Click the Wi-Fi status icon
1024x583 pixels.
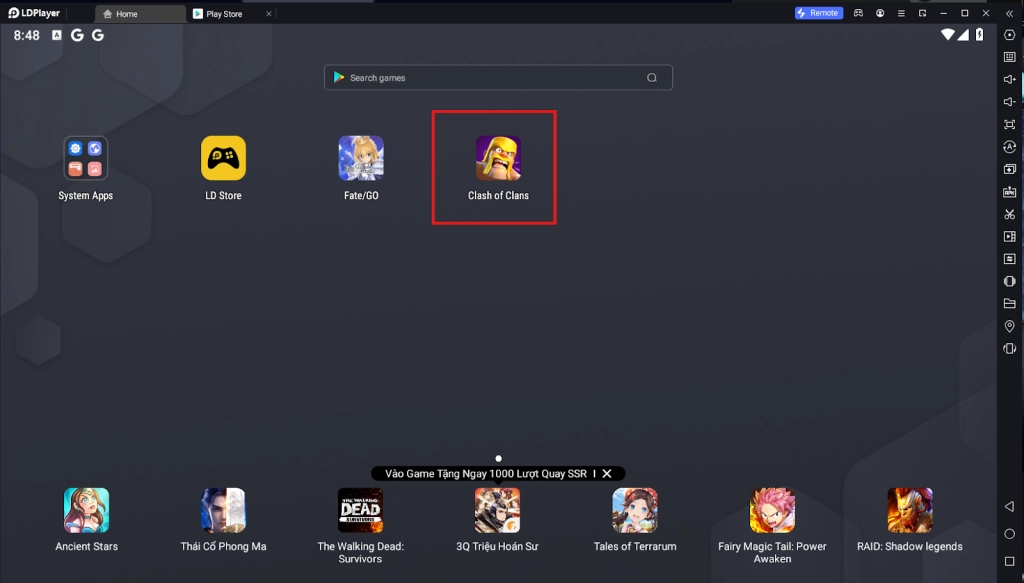(x=948, y=35)
